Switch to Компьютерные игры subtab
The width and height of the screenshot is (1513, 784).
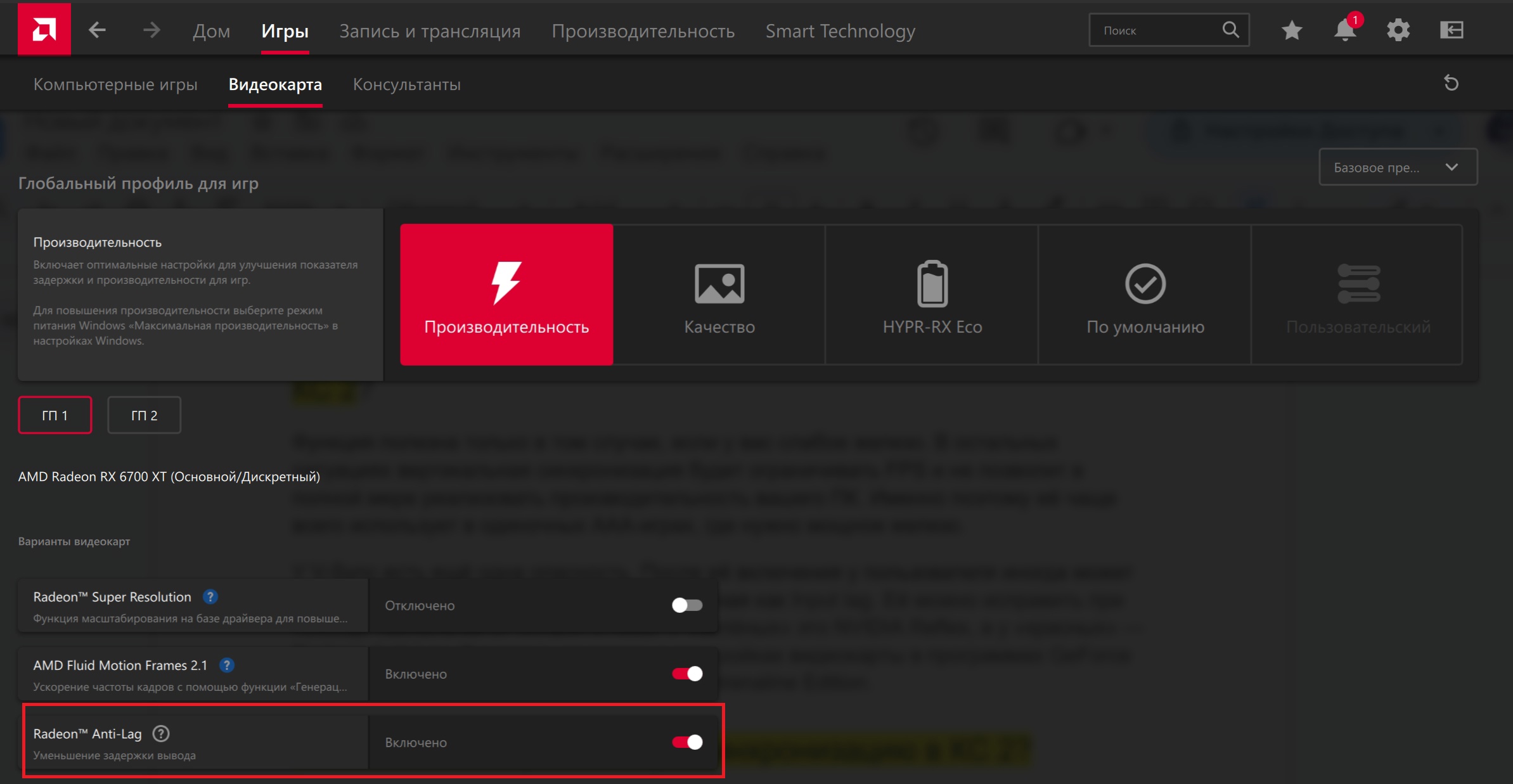click(x=115, y=84)
